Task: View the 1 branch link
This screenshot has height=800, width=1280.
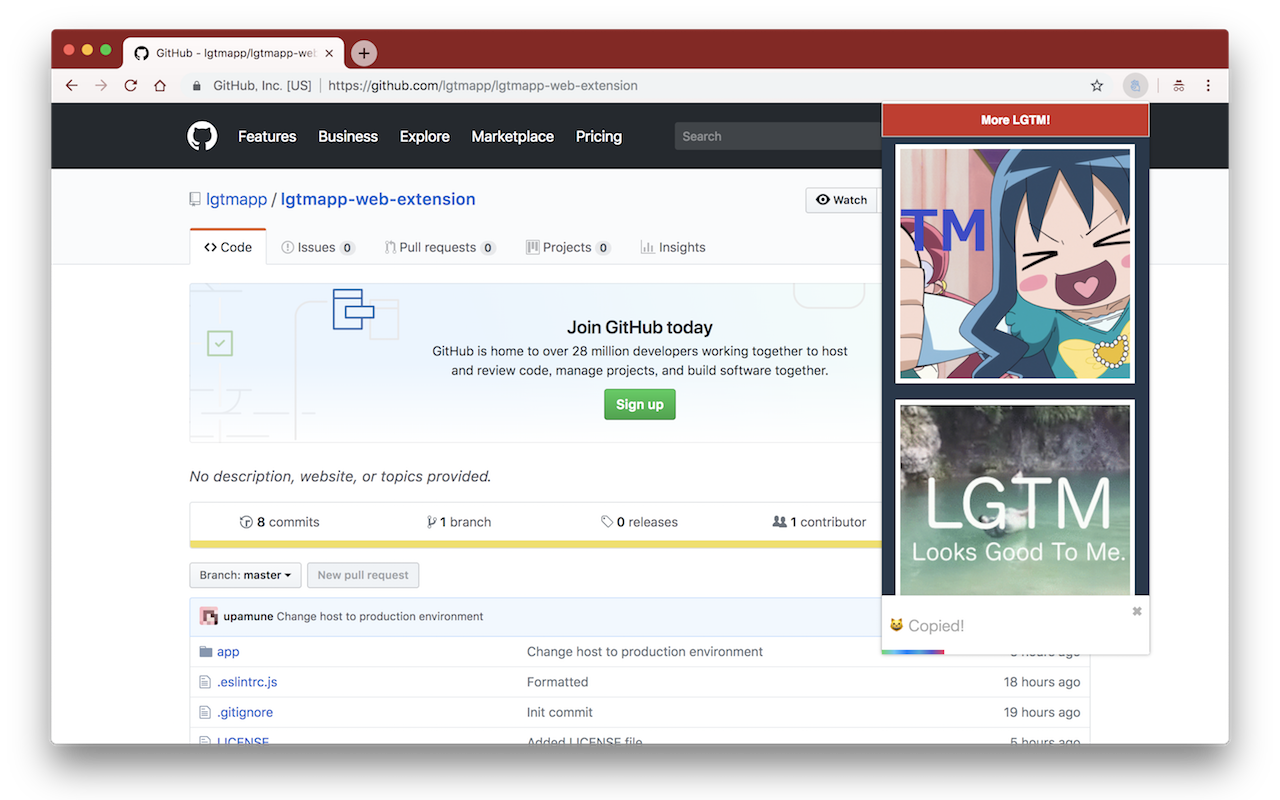Action: [x=459, y=522]
